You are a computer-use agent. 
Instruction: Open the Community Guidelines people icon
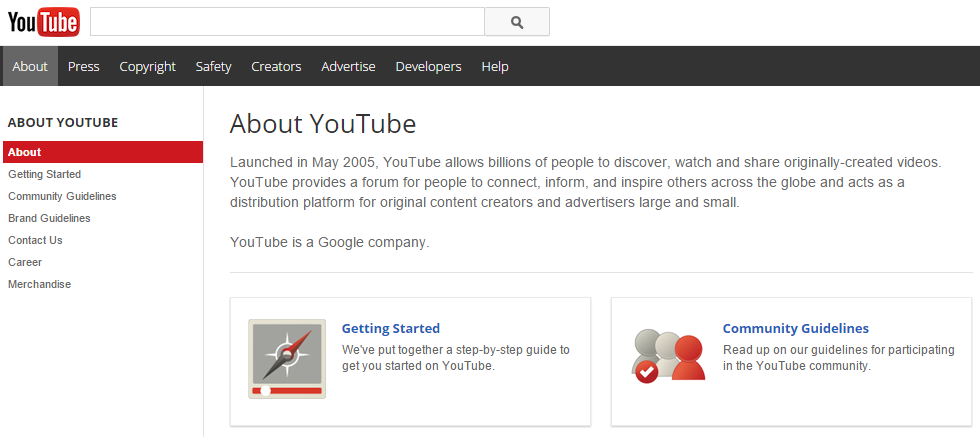[x=668, y=355]
